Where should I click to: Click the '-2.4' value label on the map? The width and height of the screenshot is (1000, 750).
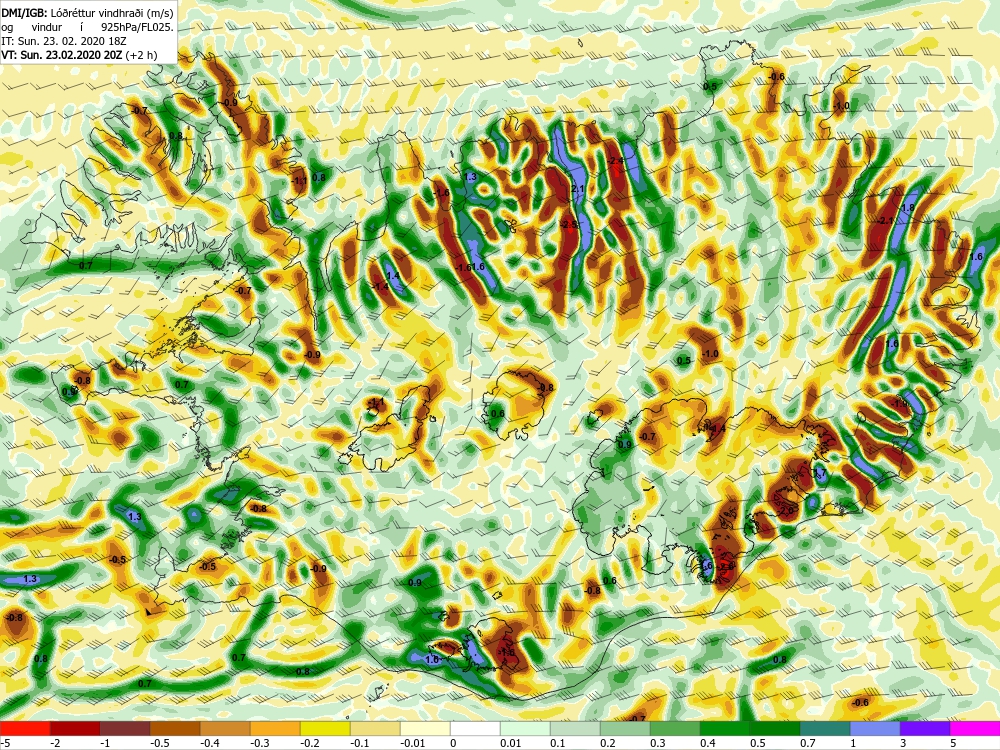click(615, 161)
